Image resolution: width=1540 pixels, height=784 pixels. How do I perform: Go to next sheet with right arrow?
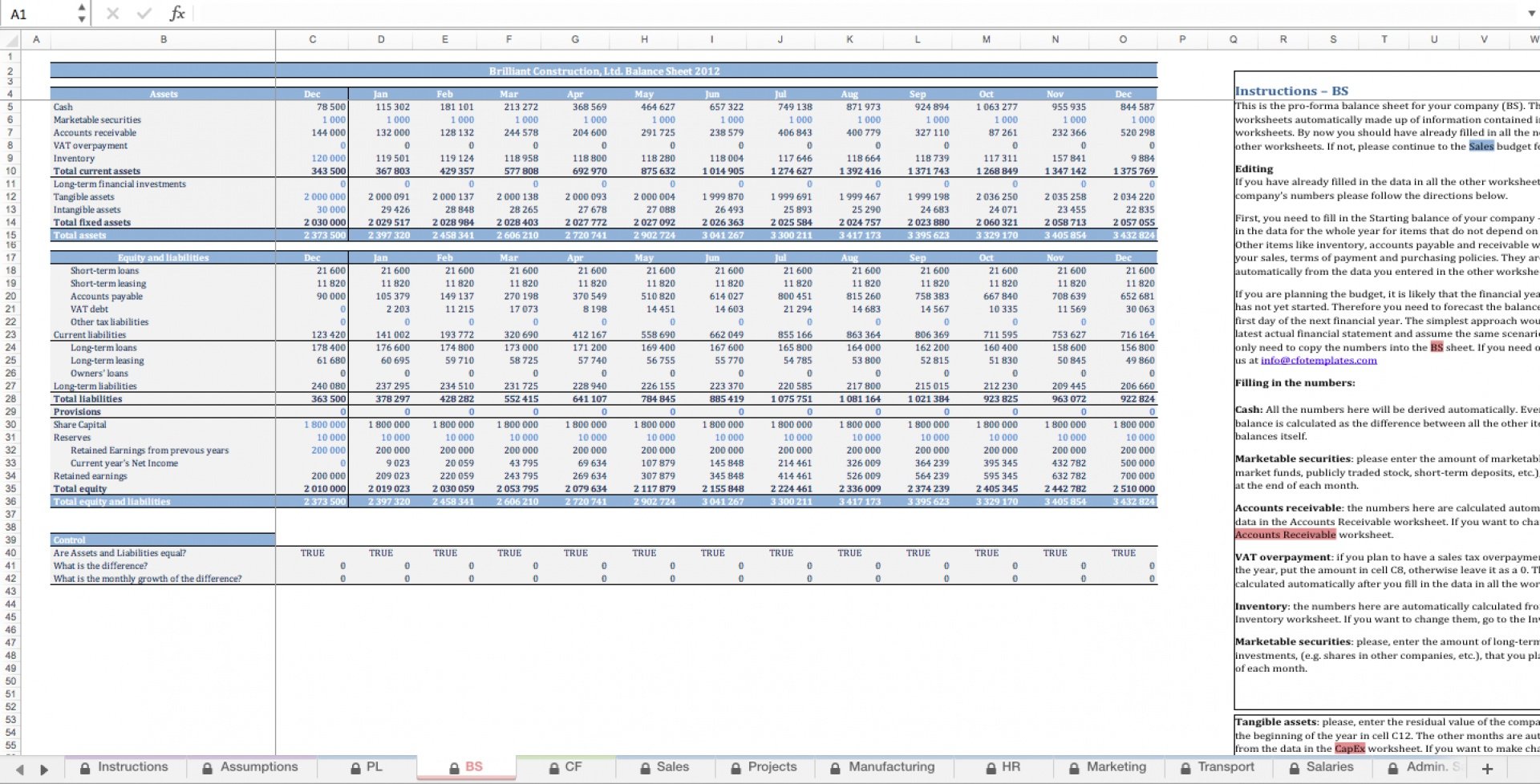pyautogui.click(x=44, y=770)
